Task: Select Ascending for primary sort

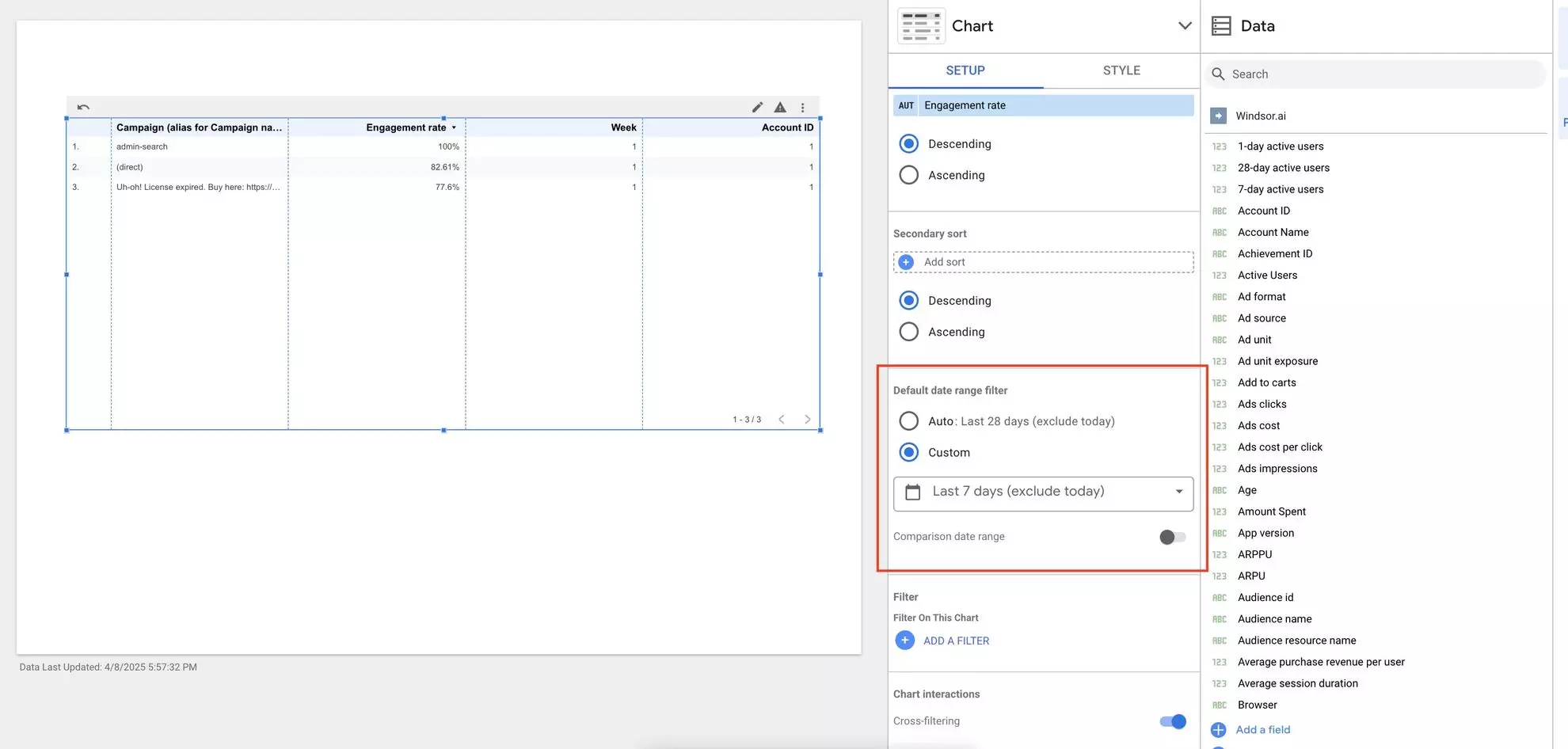Action: (x=909, y=175)
